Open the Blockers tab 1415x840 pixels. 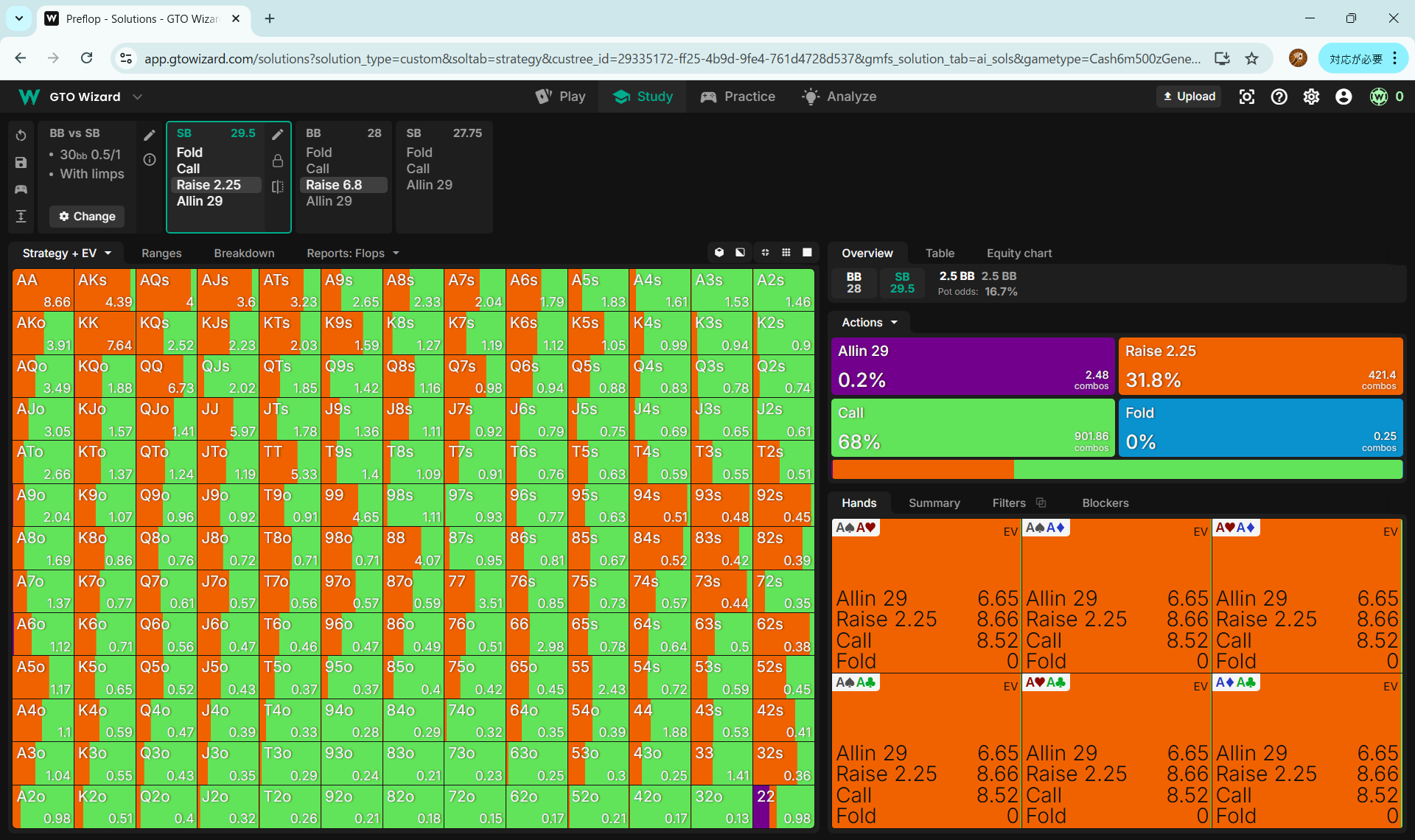coord(1105,503)
